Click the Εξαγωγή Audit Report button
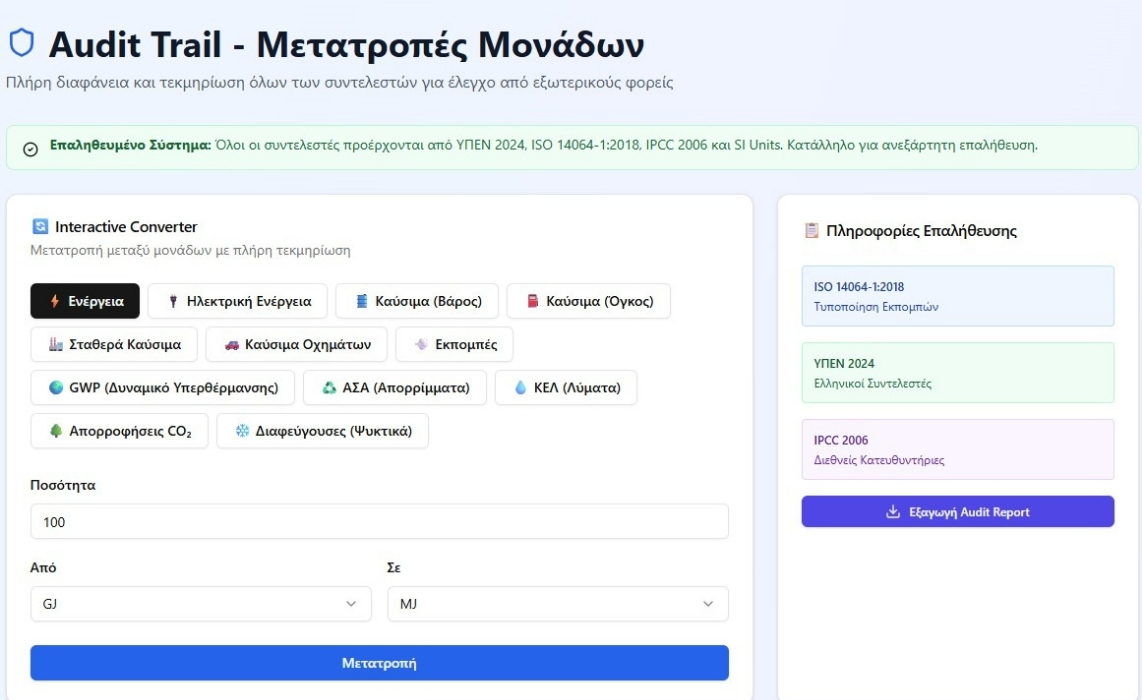Image resolution: width=1142 pixels, height=700 pixels. [958, 511]
